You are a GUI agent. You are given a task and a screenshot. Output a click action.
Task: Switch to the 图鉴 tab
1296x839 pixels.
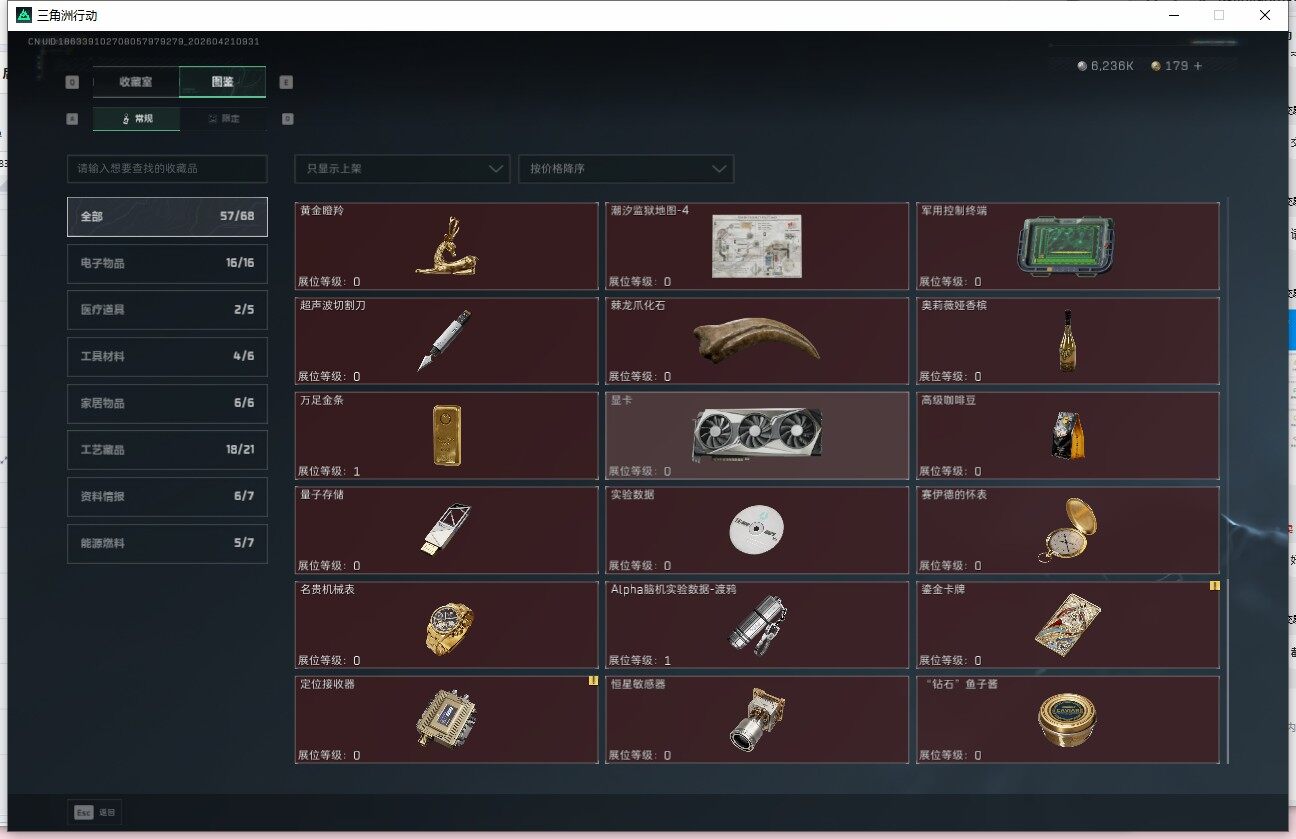pos(223,82)
